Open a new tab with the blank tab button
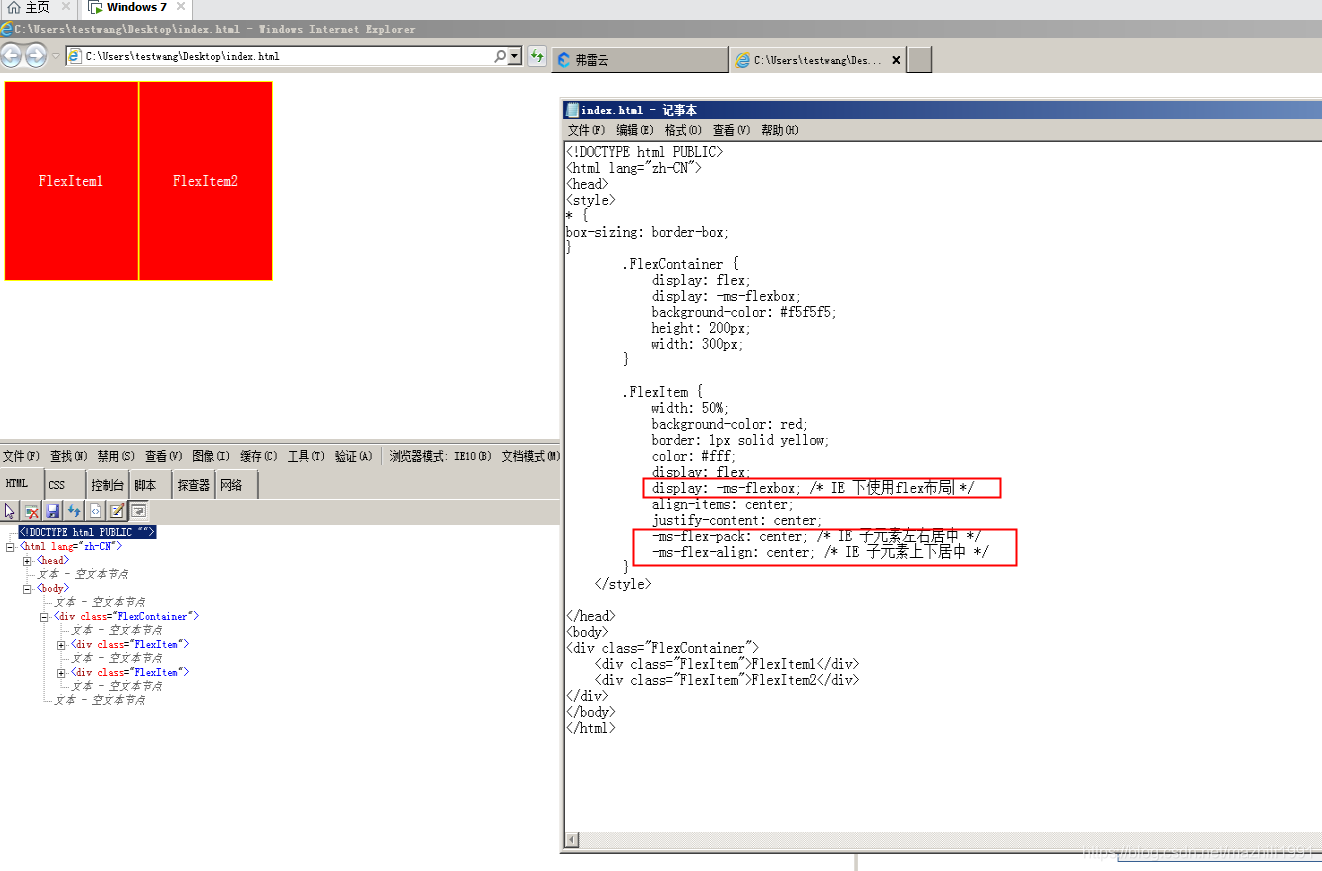This screenshot has height=871, width=1322. pyautogui.click(x=920, y=60)
